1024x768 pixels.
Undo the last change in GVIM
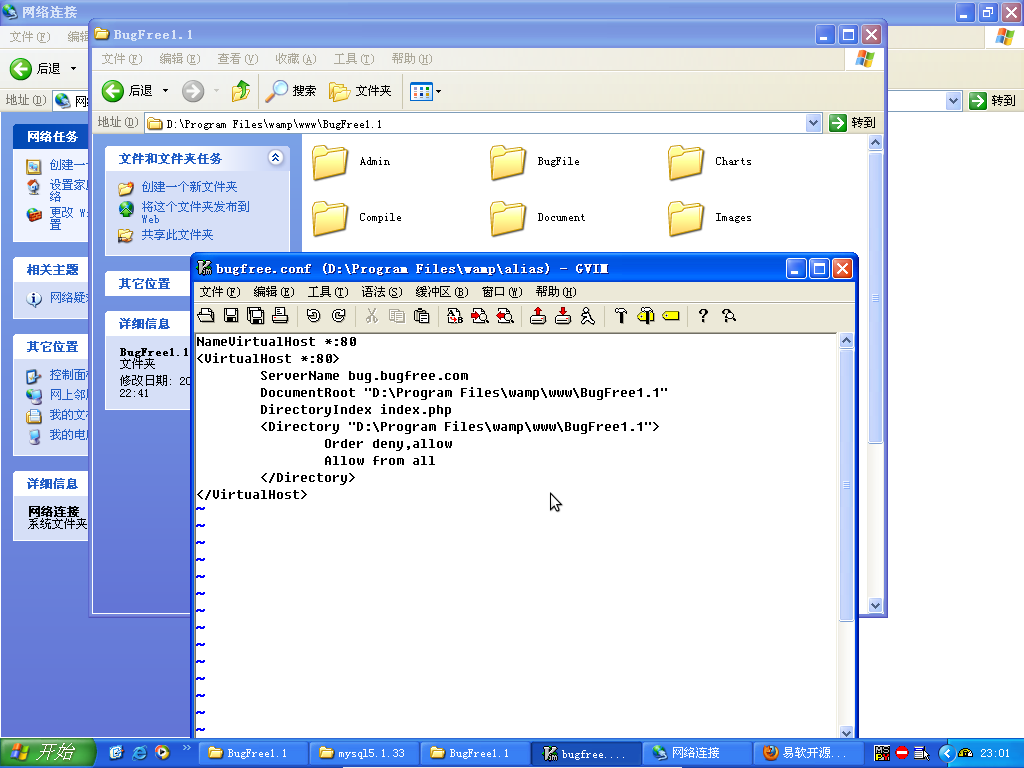point(313,316)
